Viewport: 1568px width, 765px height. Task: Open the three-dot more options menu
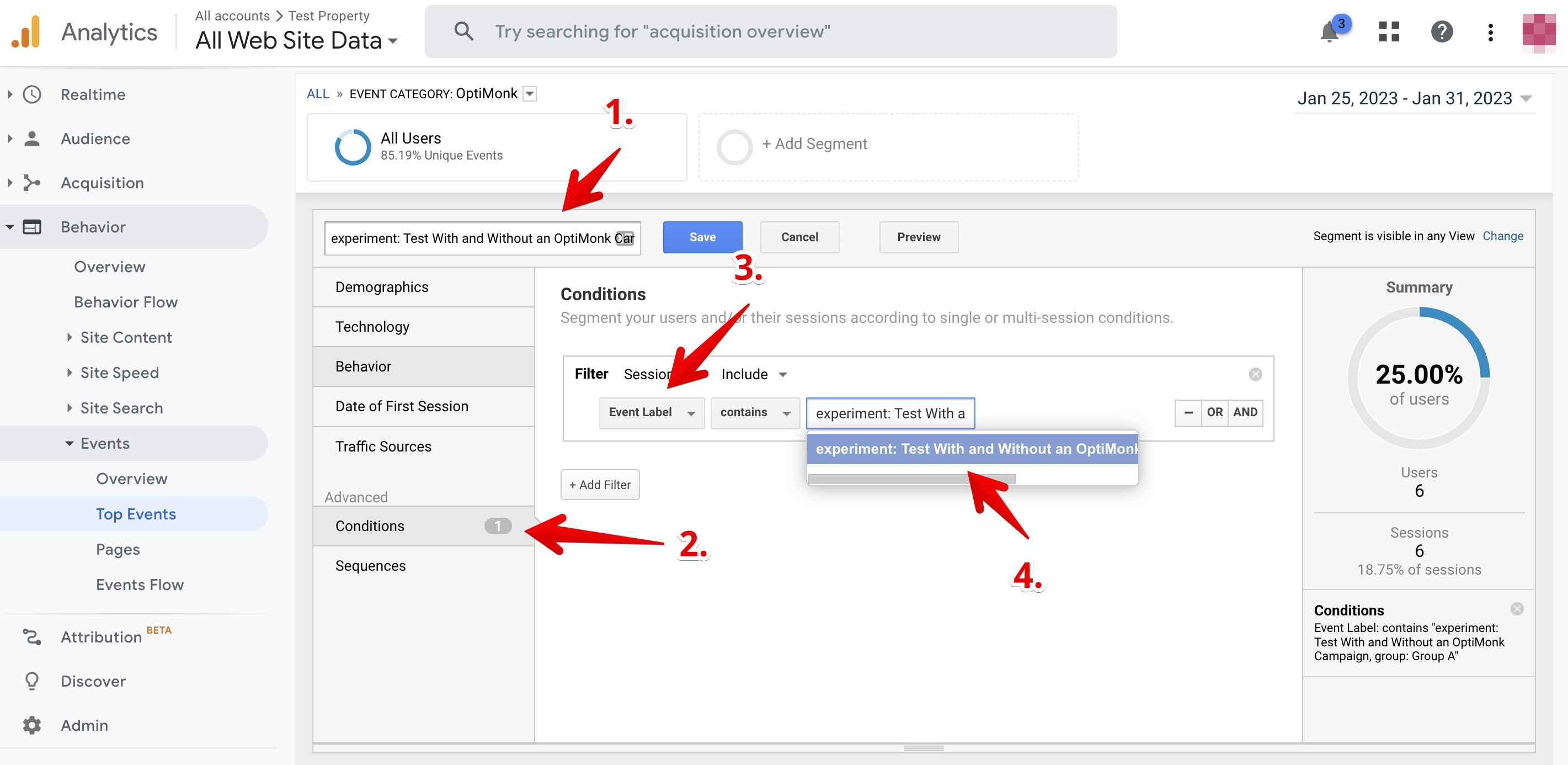point(1490,31)
